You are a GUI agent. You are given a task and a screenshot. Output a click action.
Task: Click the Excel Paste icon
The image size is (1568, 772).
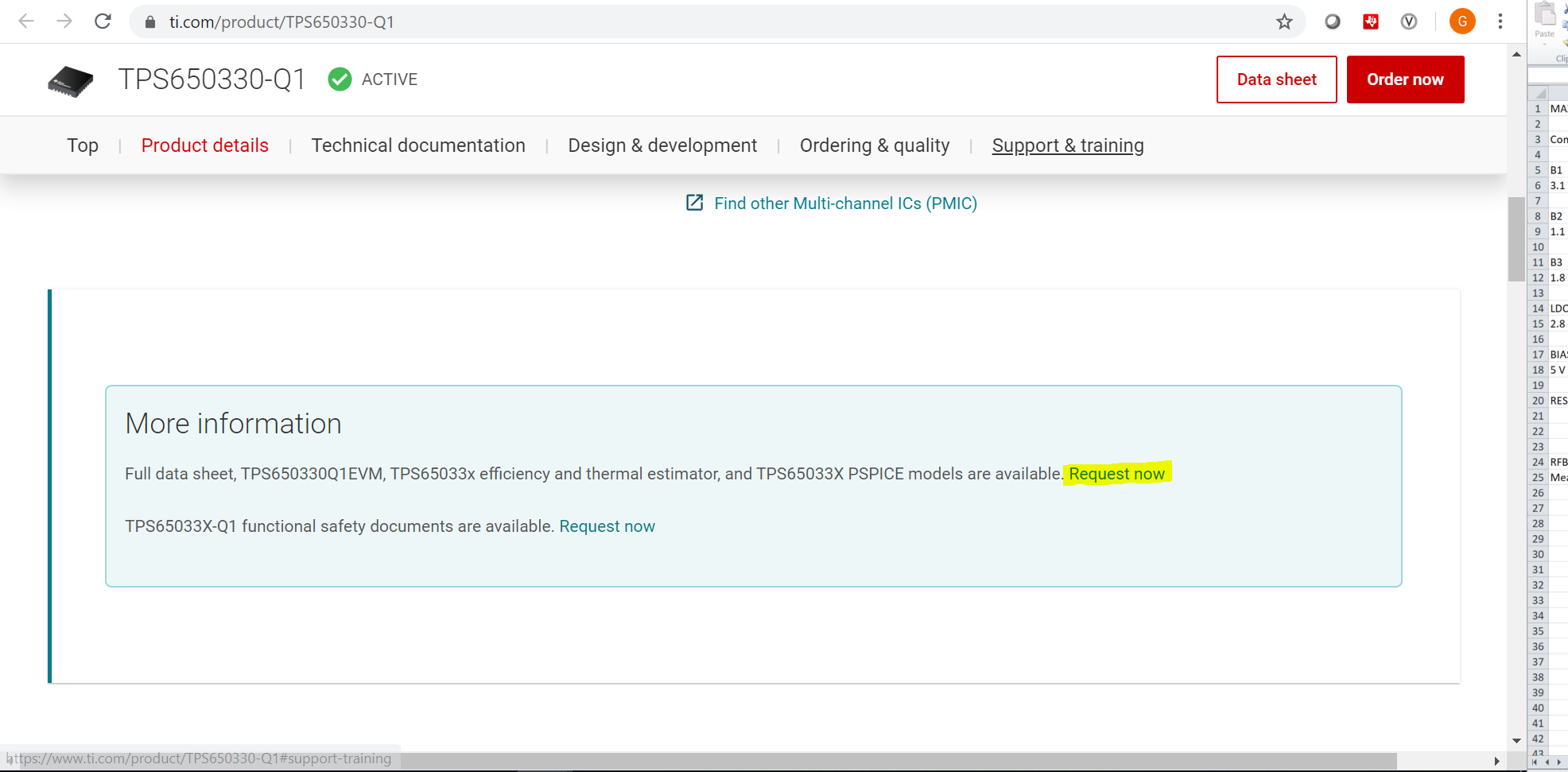[x=1544, y=14]
